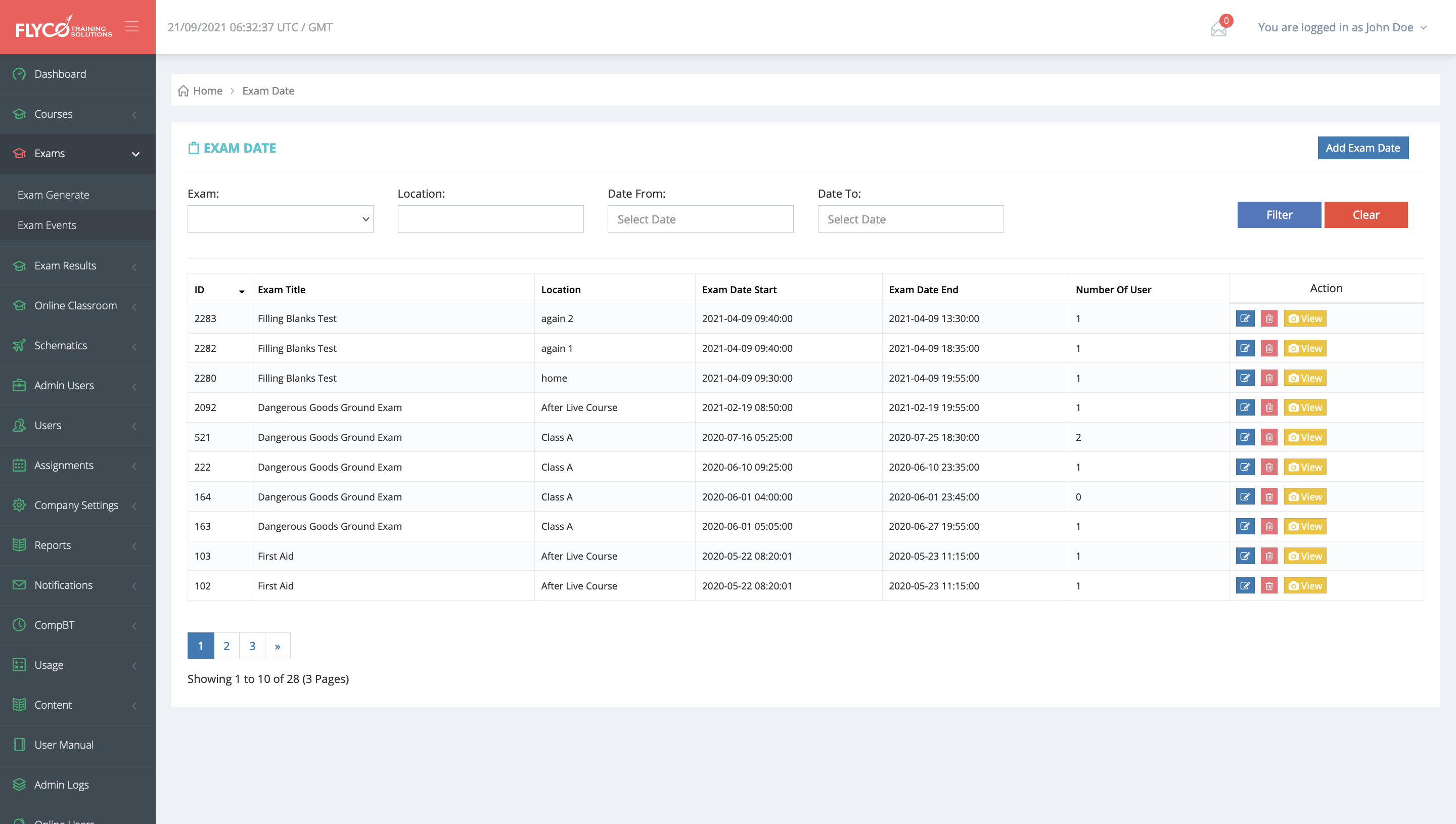Expand the Exam Results sidebar menu
This screenshot has height=824, width=1456.
77,266
